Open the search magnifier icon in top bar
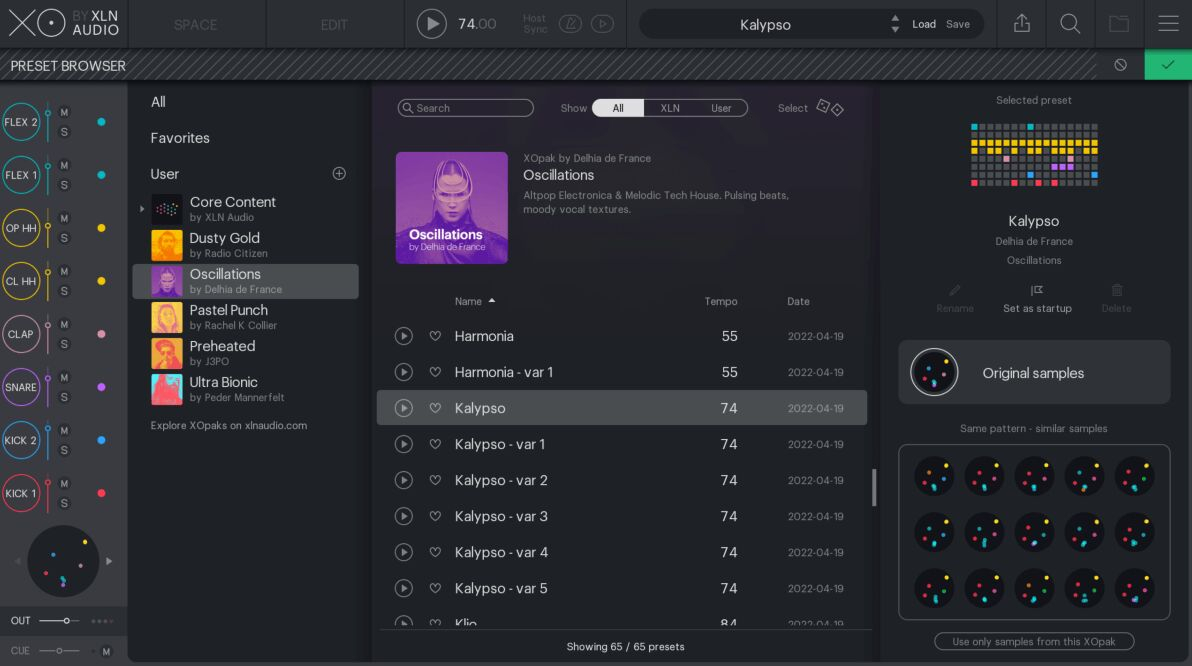The width and height of the screenshot is (1192, 666). (1070, 24)
